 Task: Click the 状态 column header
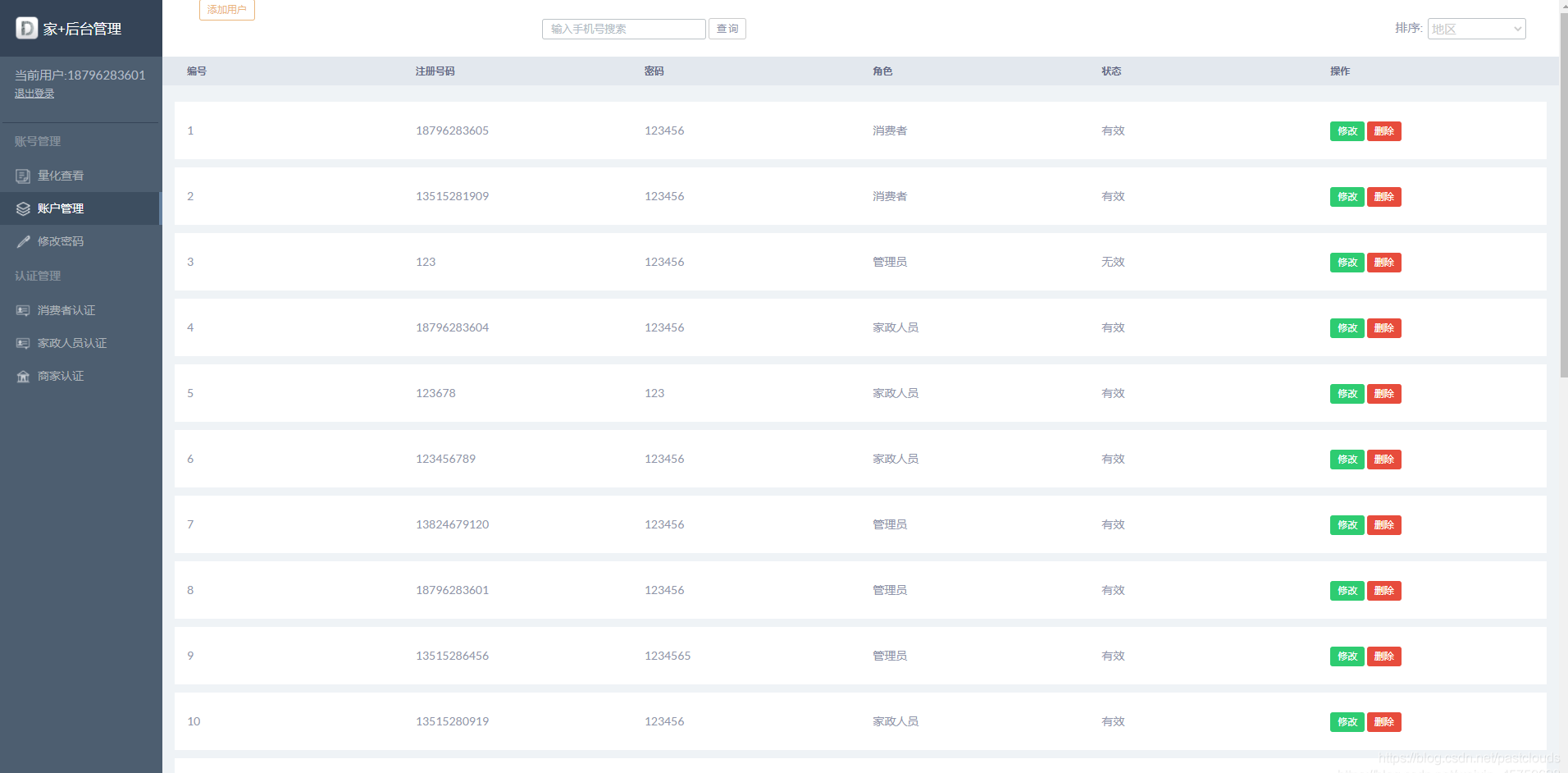(x=1111, y=71)
